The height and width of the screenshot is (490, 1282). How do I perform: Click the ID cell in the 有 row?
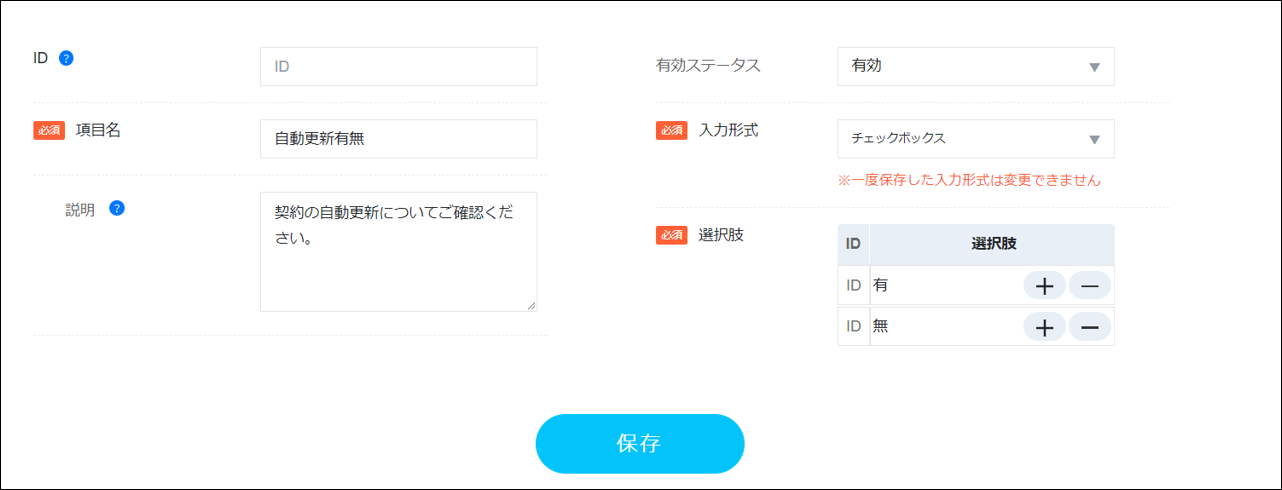click(854, 286)
